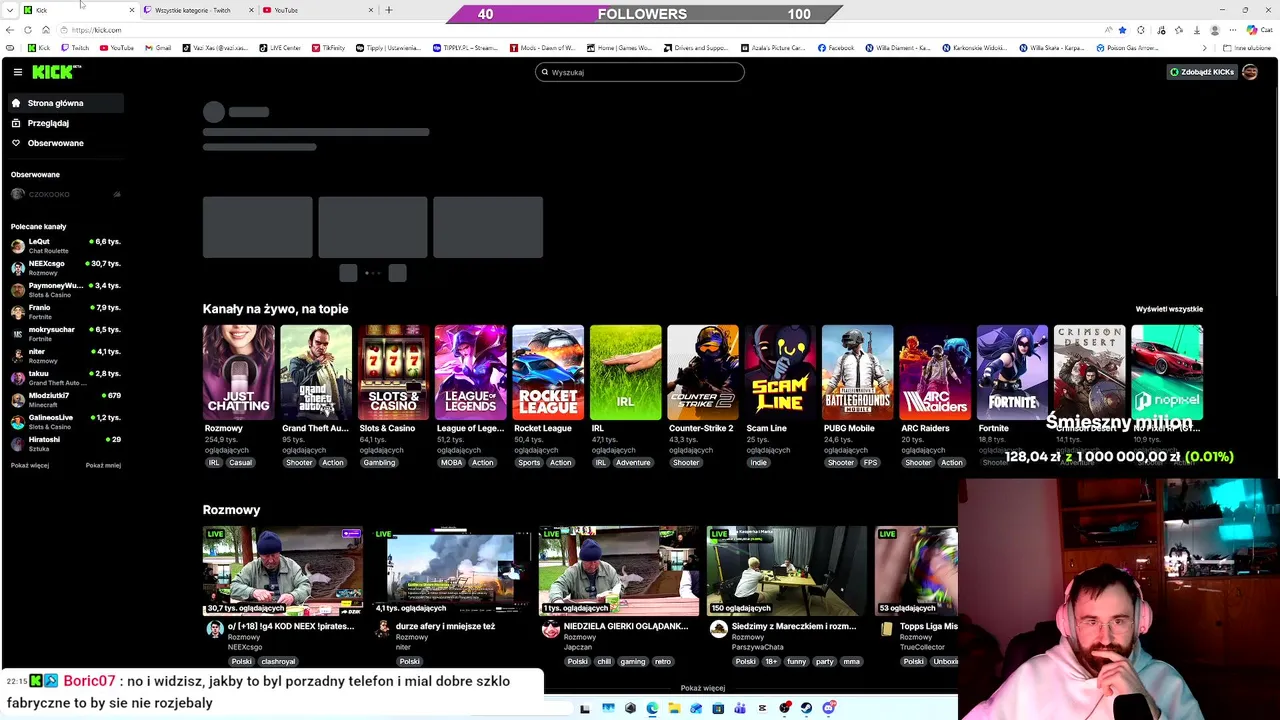Open the PUBG Mobile category
Image resolution: width=1280 pixels, height=720 pixels.
(858, 372)
